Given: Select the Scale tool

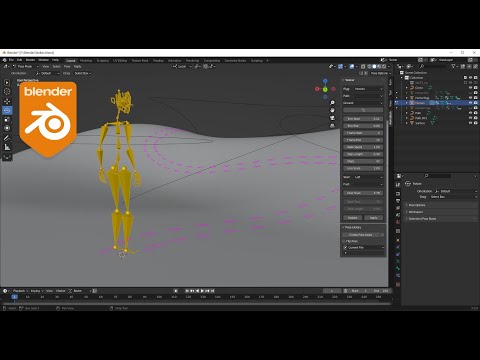Looking at the screenshot, I should click(x=7, y=119).
